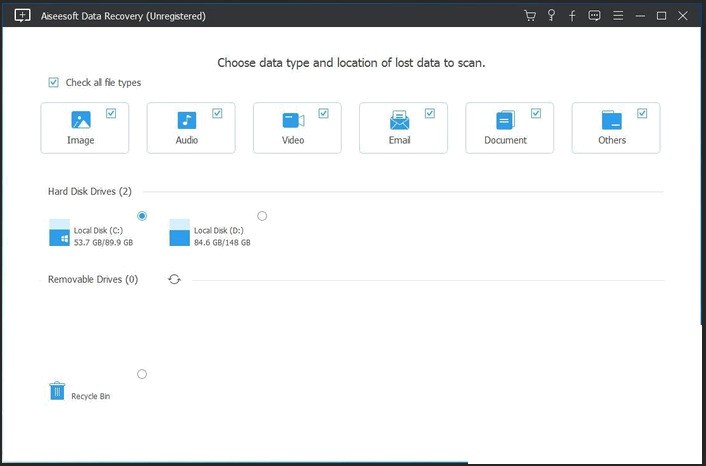Click the '53.7 GB/89.9 GB' size text
This screenshot has width=706, height=466.
point(103,243)
